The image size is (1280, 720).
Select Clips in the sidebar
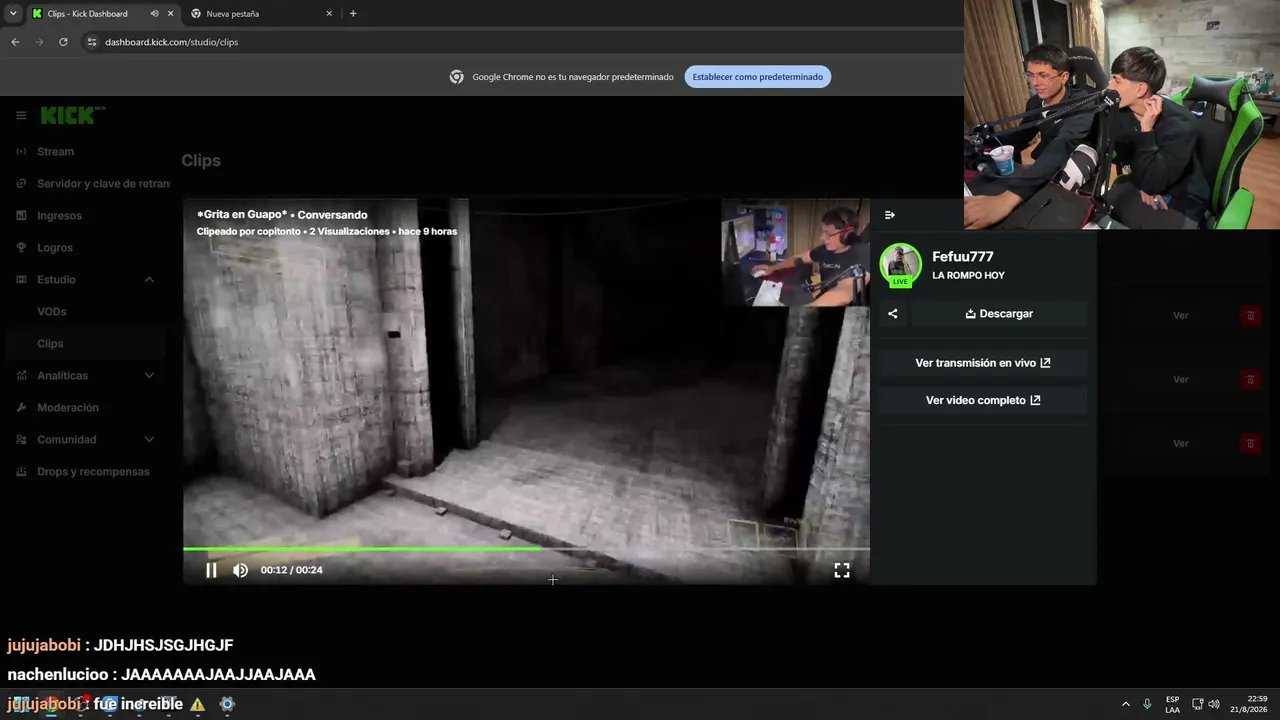[x=84, y=344]
